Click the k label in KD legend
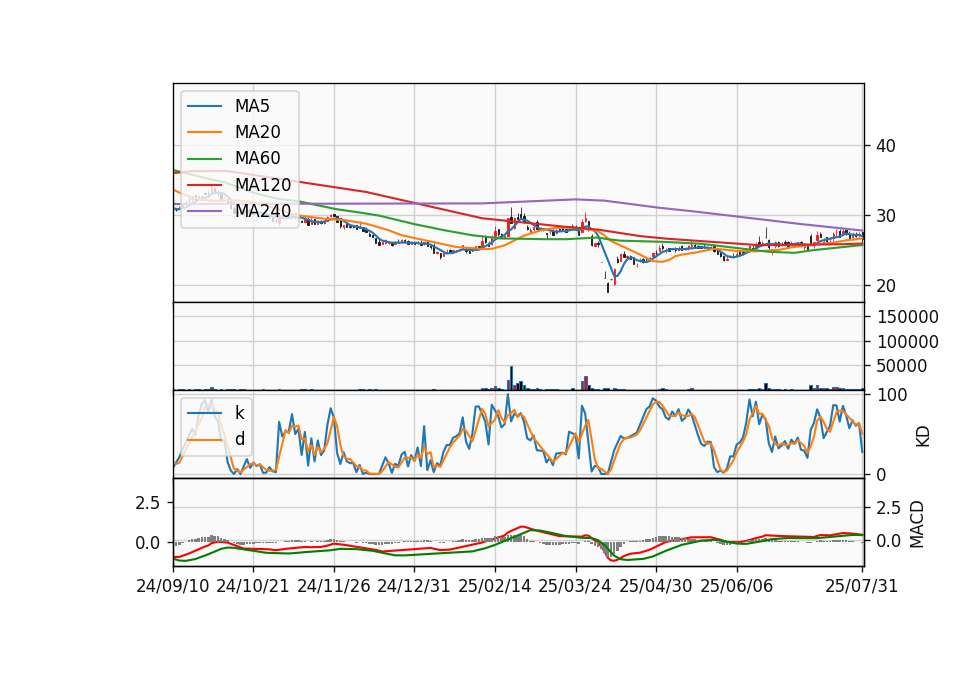This screenshot has height=690, width=960. 239,413
